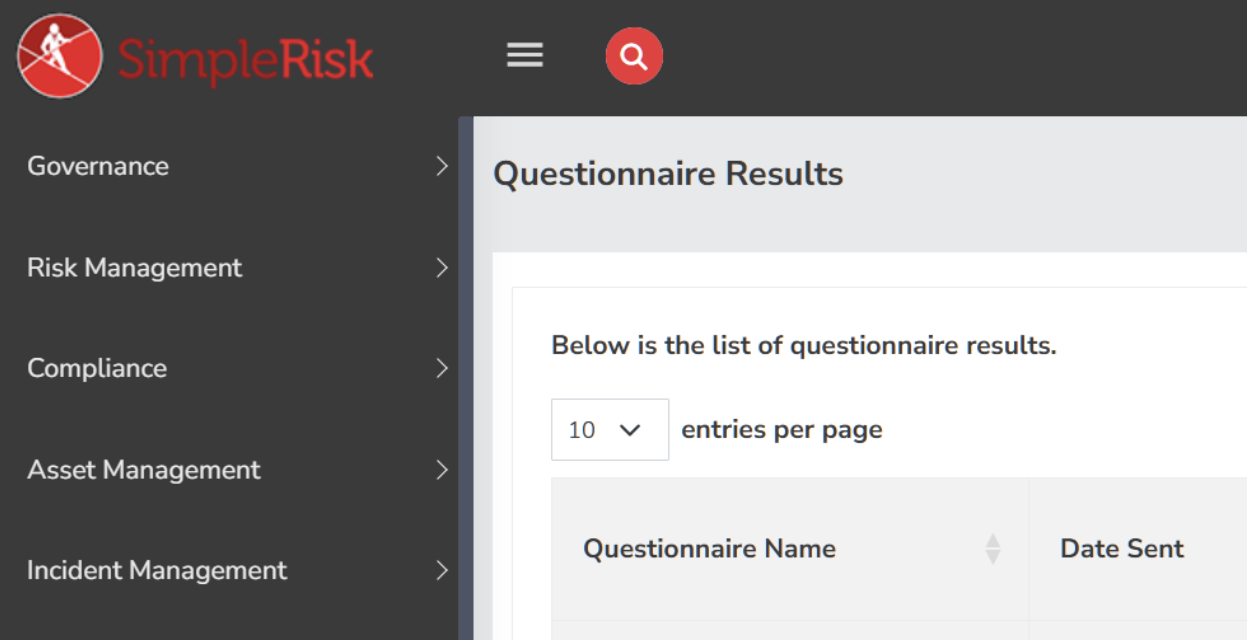This screenshot has height=642, width=1250.
Task: Select Governance in the sidebar
Action: [98, 167]
